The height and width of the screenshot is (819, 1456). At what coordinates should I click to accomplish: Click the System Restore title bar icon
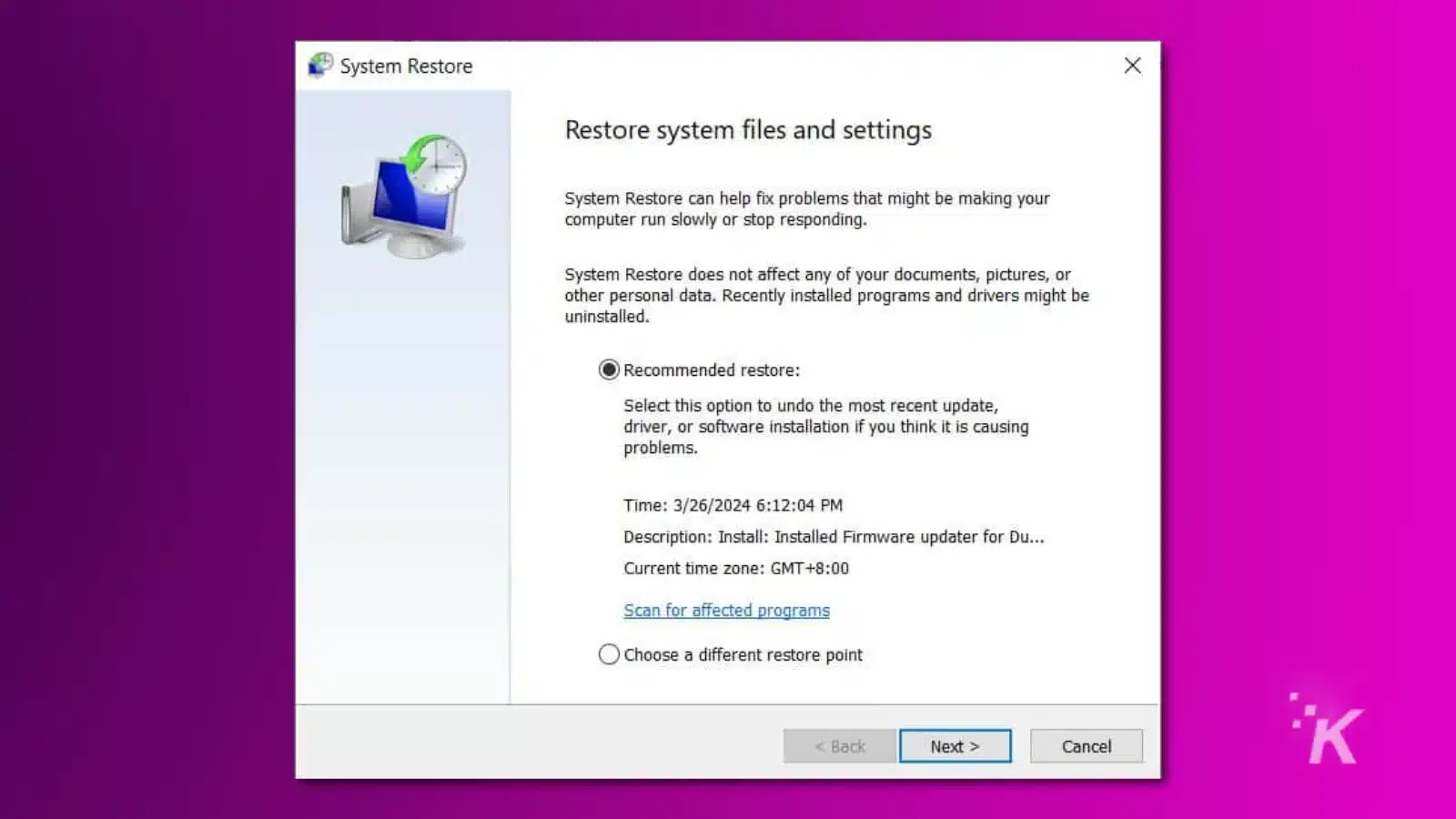pyautogui.click(x=320, y=66)
